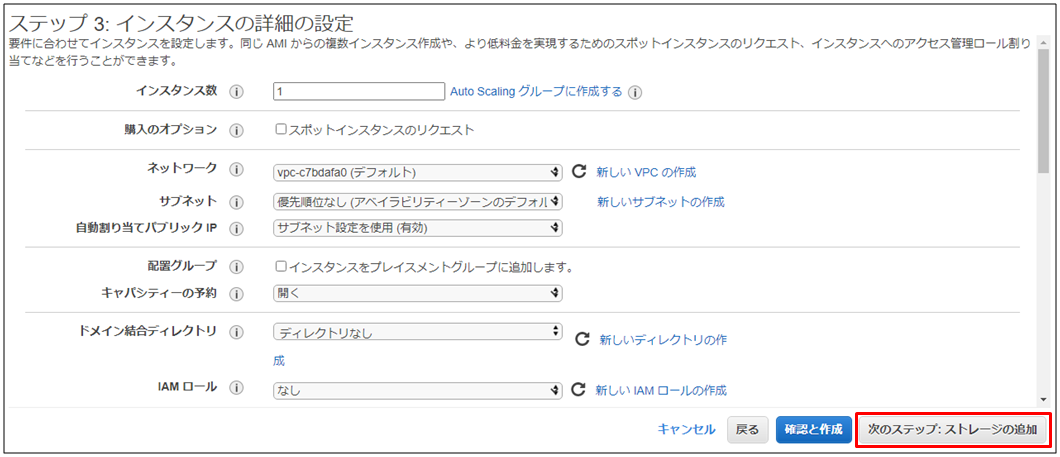Open 自動割り当てパブリック IP dropdown

[x=417, y=228]
